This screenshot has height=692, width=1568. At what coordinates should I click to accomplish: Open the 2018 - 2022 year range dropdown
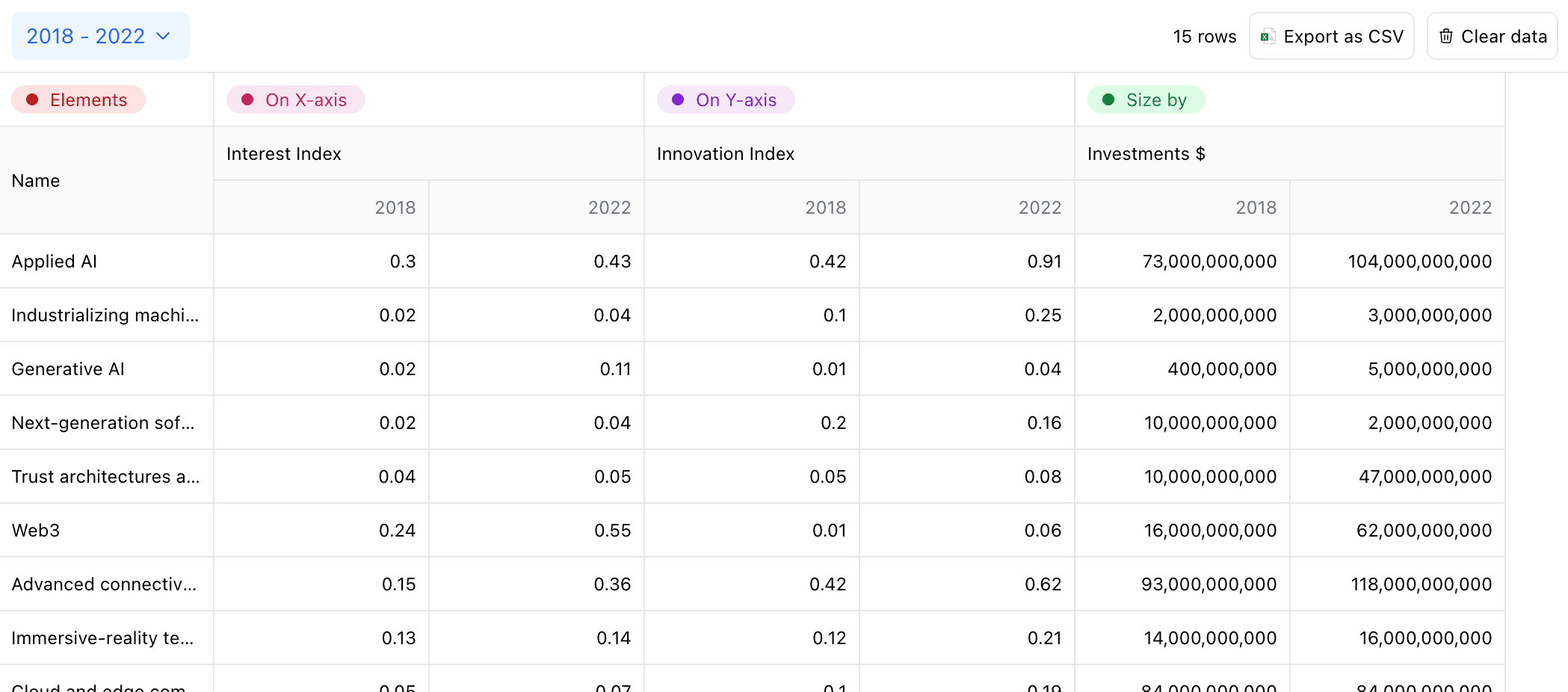coord(99,36)
